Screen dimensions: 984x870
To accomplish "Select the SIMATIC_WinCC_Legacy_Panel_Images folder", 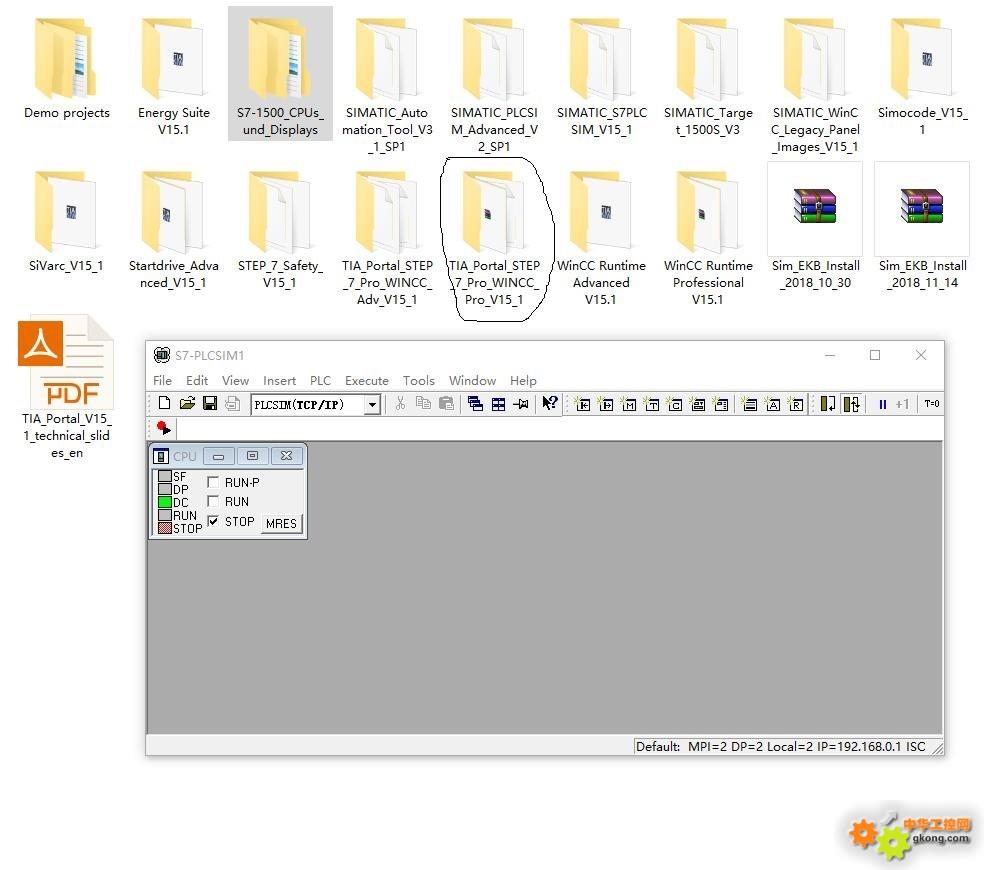I will (815, 85).
